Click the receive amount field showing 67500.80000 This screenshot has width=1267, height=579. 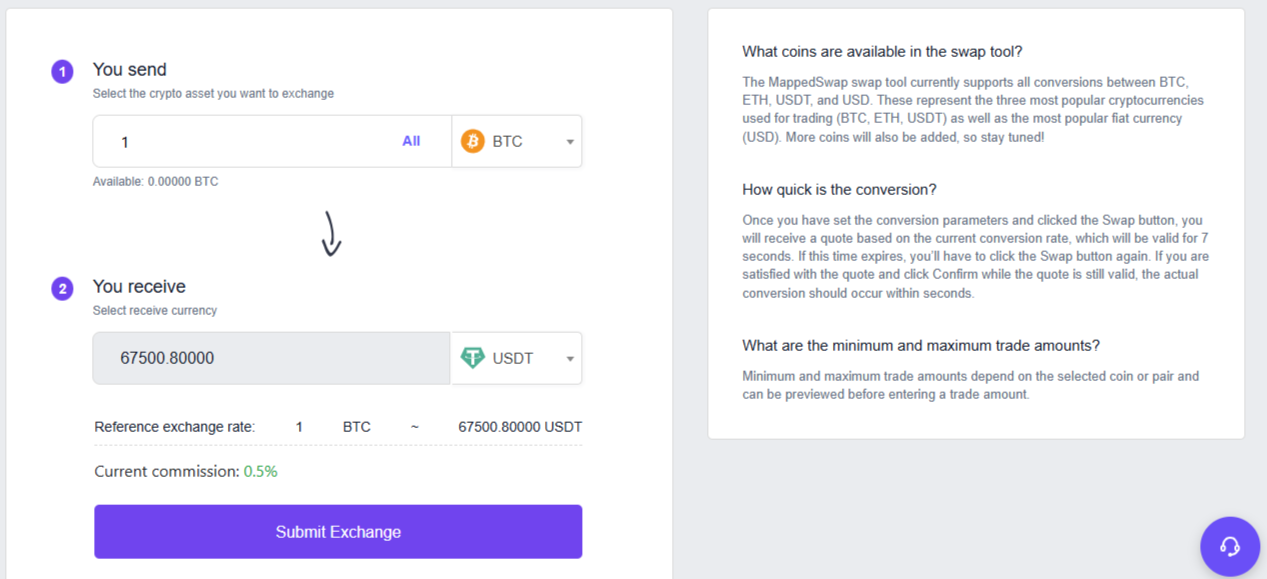click(270, 358)
